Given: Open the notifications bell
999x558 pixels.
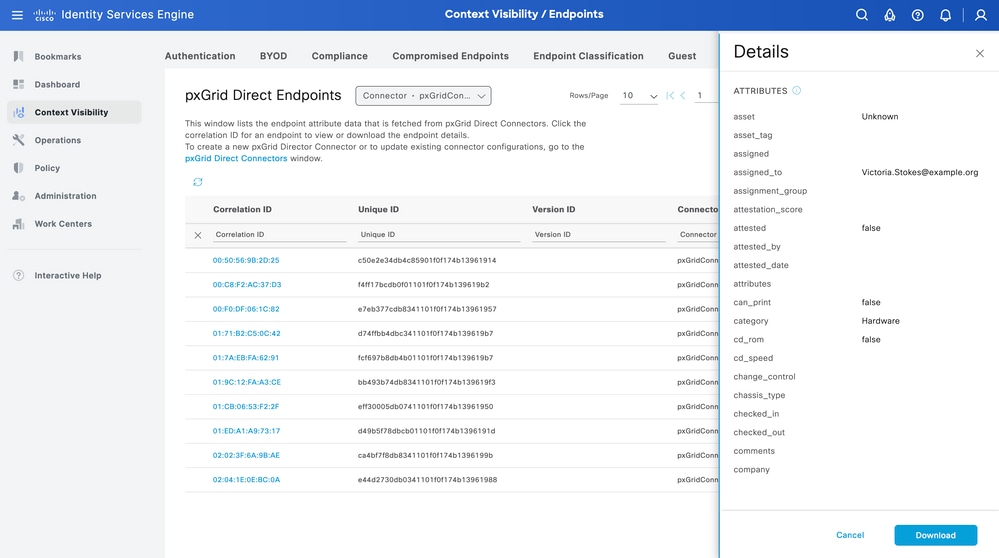Looking at the screenshot, I should point(945,15).
